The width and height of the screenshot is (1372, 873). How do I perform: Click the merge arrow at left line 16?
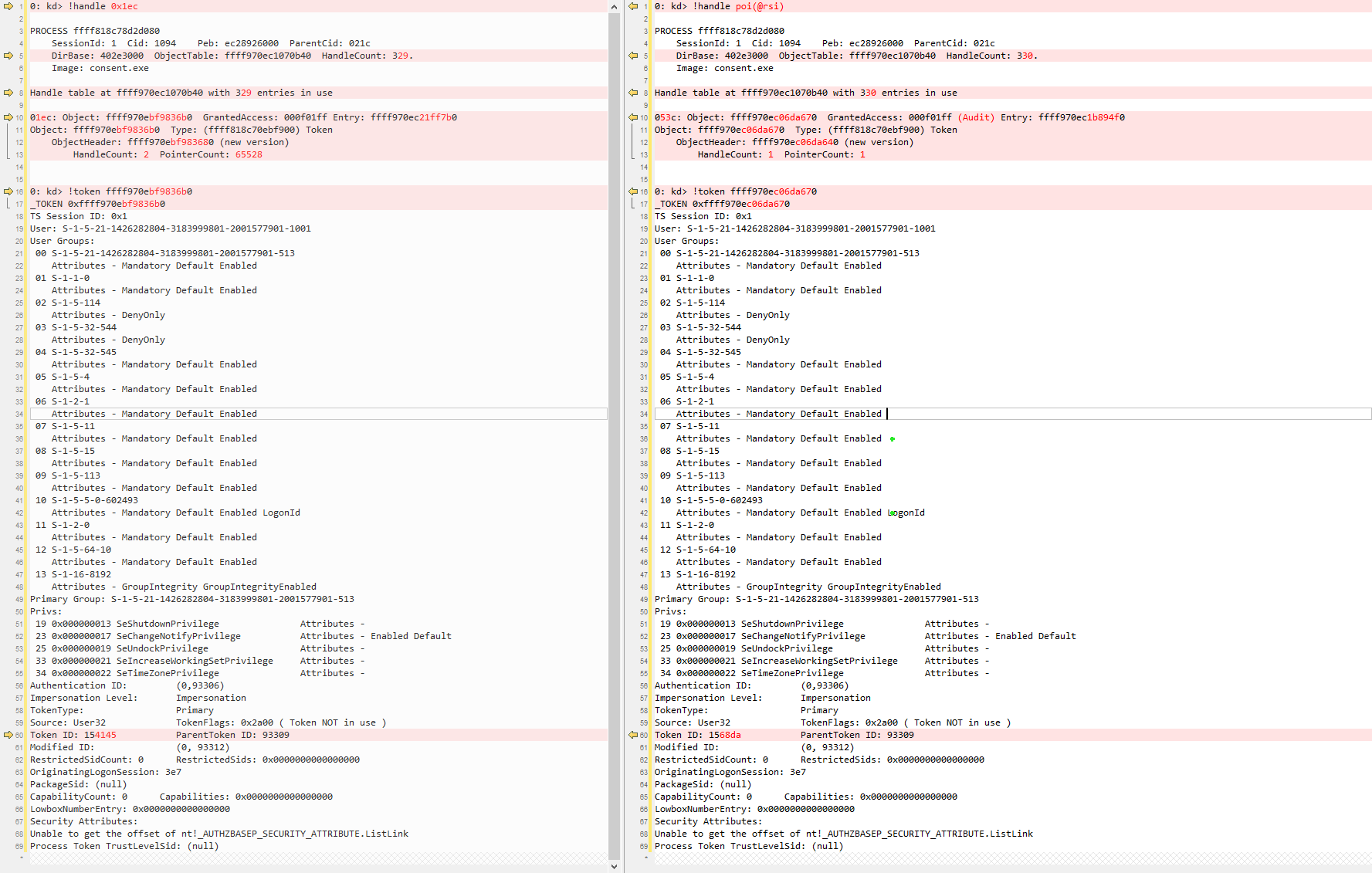8,191
